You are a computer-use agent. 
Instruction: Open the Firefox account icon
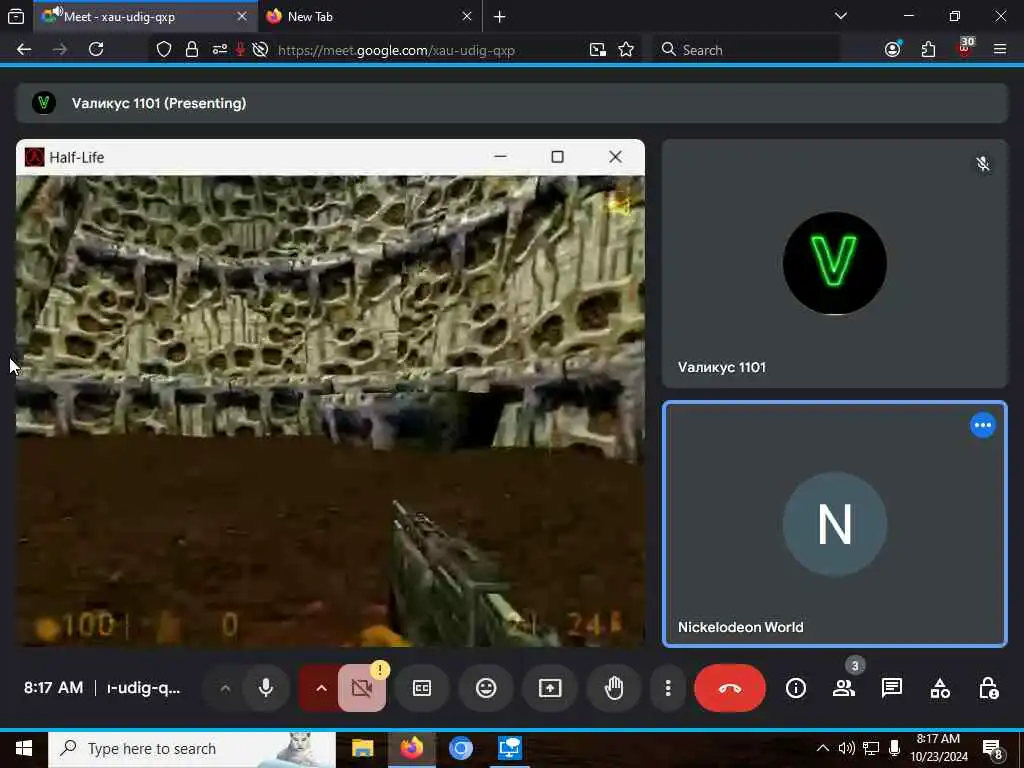(x=892, y=50)
